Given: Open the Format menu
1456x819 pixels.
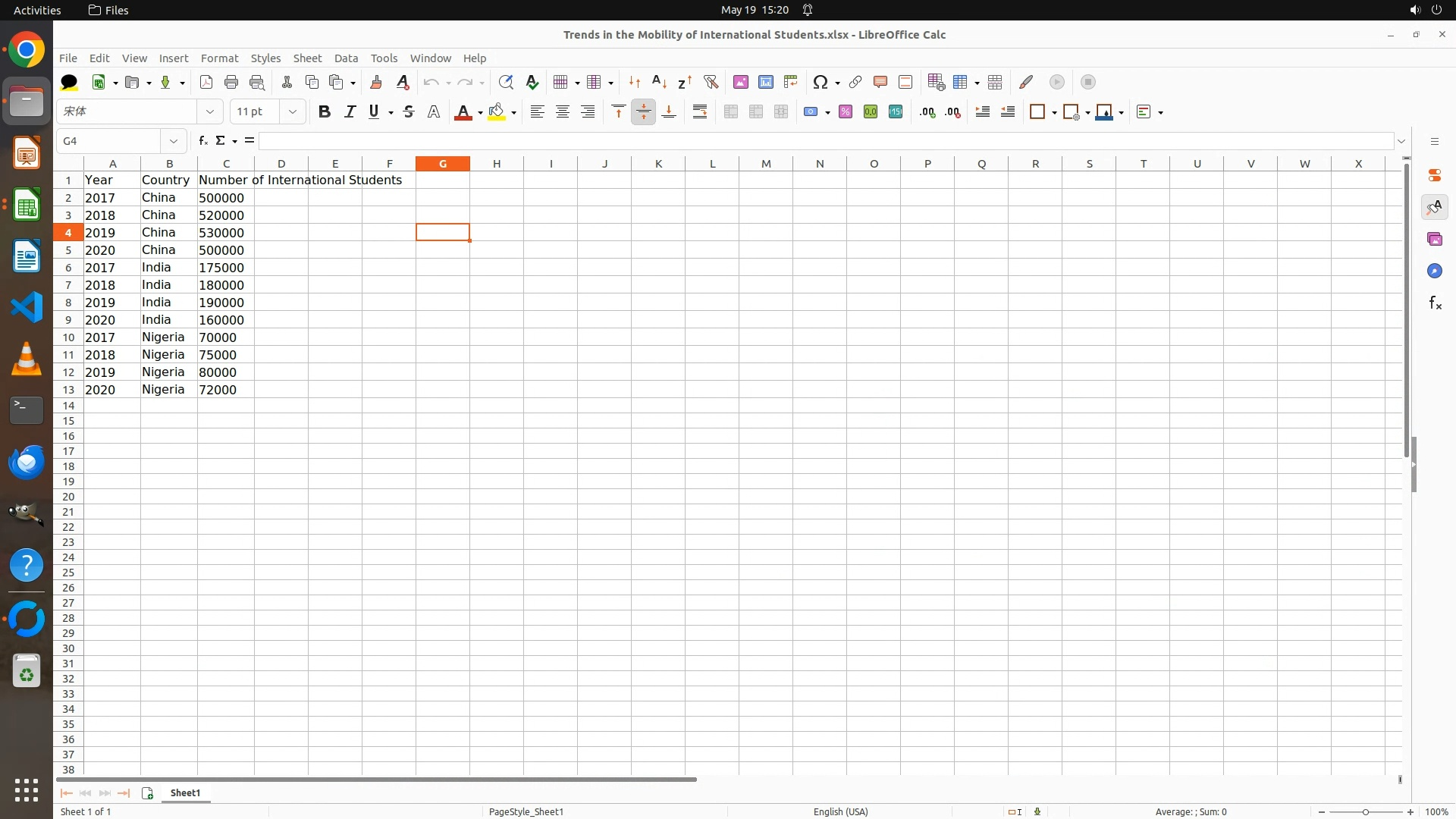Looking at the screenshot, I should coord(219,58).
